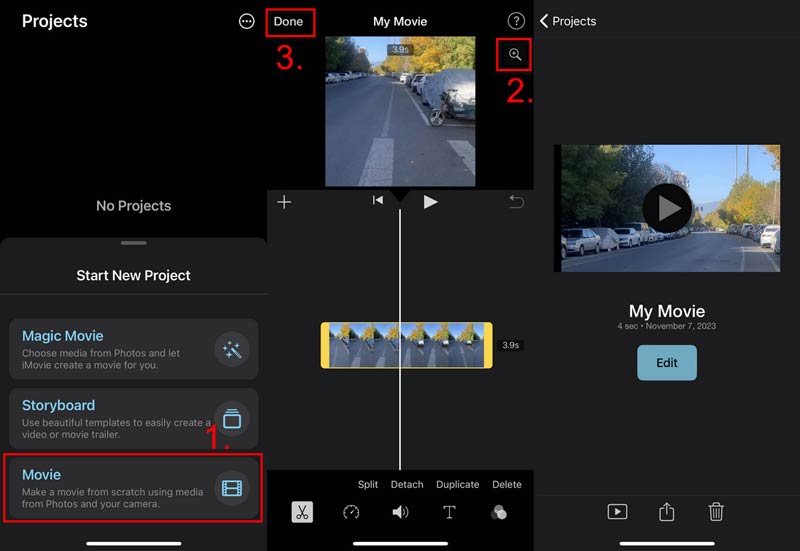Delete the project with the trash icon
This screenshot has width=800, height=551.
point(716,511)
